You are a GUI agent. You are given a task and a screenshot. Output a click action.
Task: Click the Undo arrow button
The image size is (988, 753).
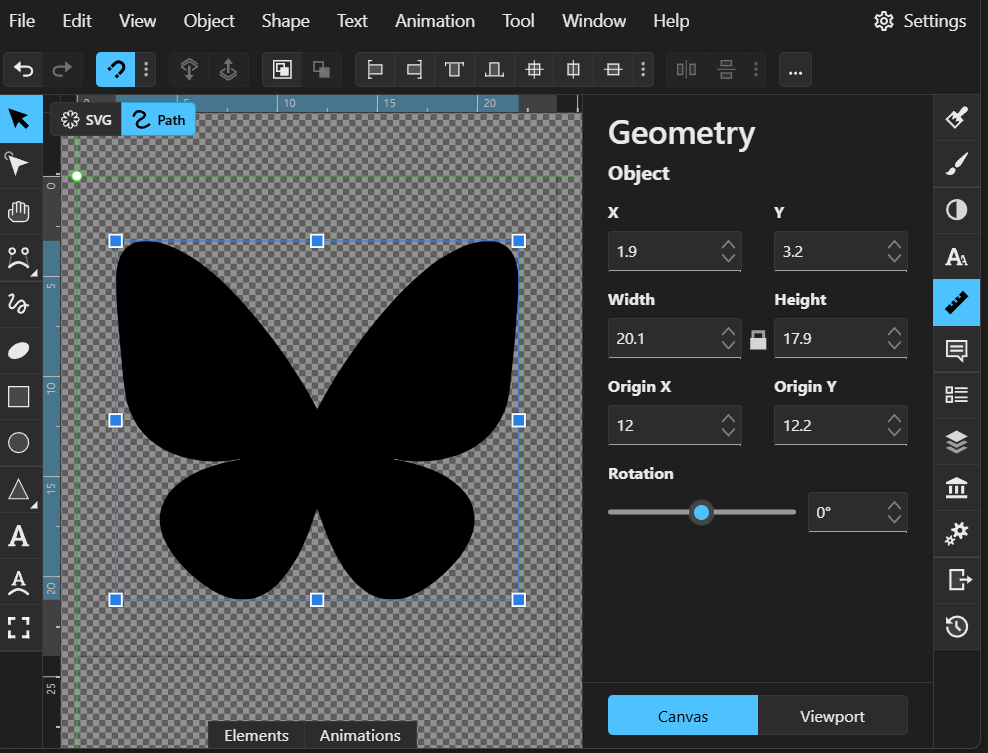pyautogui.click(x=24, y=69)
